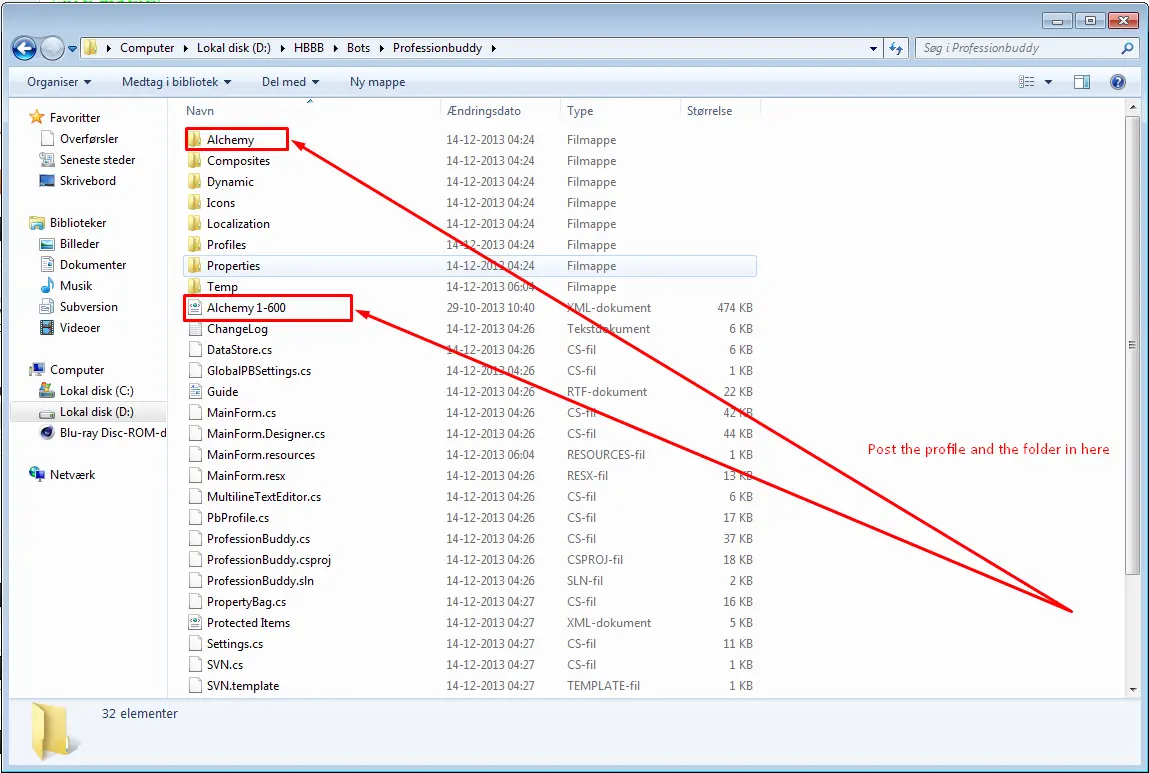The height and width of the screenshot is (773, 1149).
Task: Select Computer in the address breadcrumb
Action: (147, 48)
